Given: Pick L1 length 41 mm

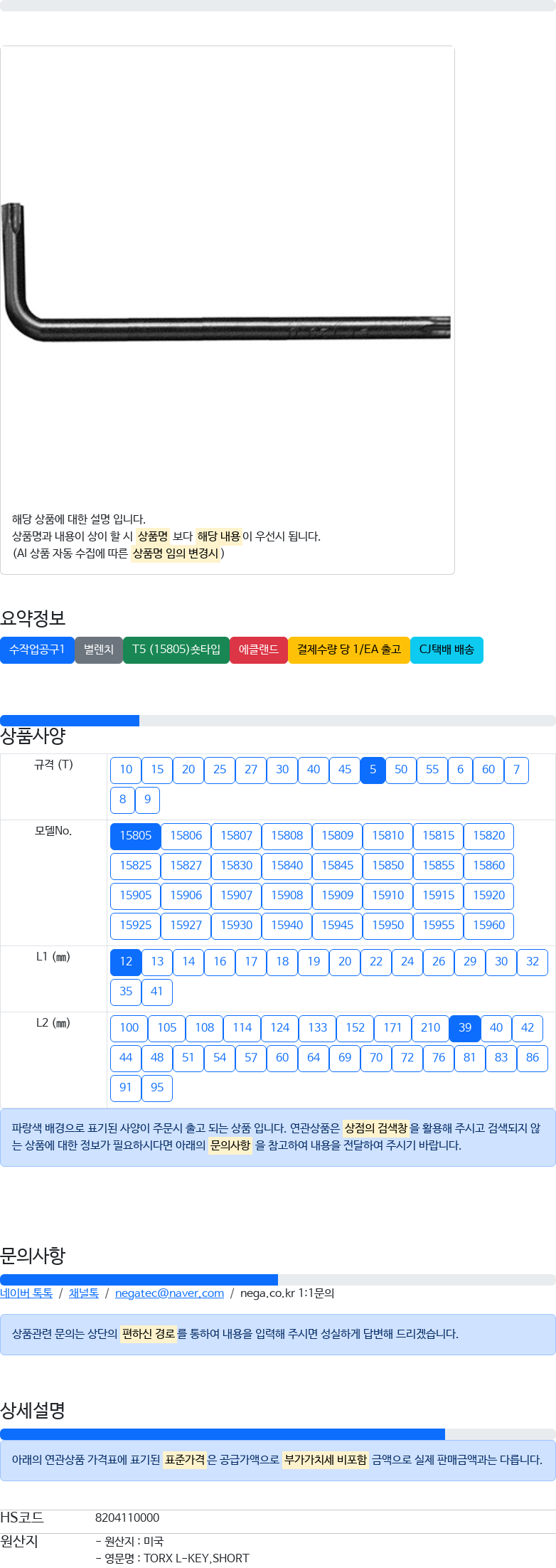Looking at the screenshot, I should pyautogui.click(x=157, y=992).
